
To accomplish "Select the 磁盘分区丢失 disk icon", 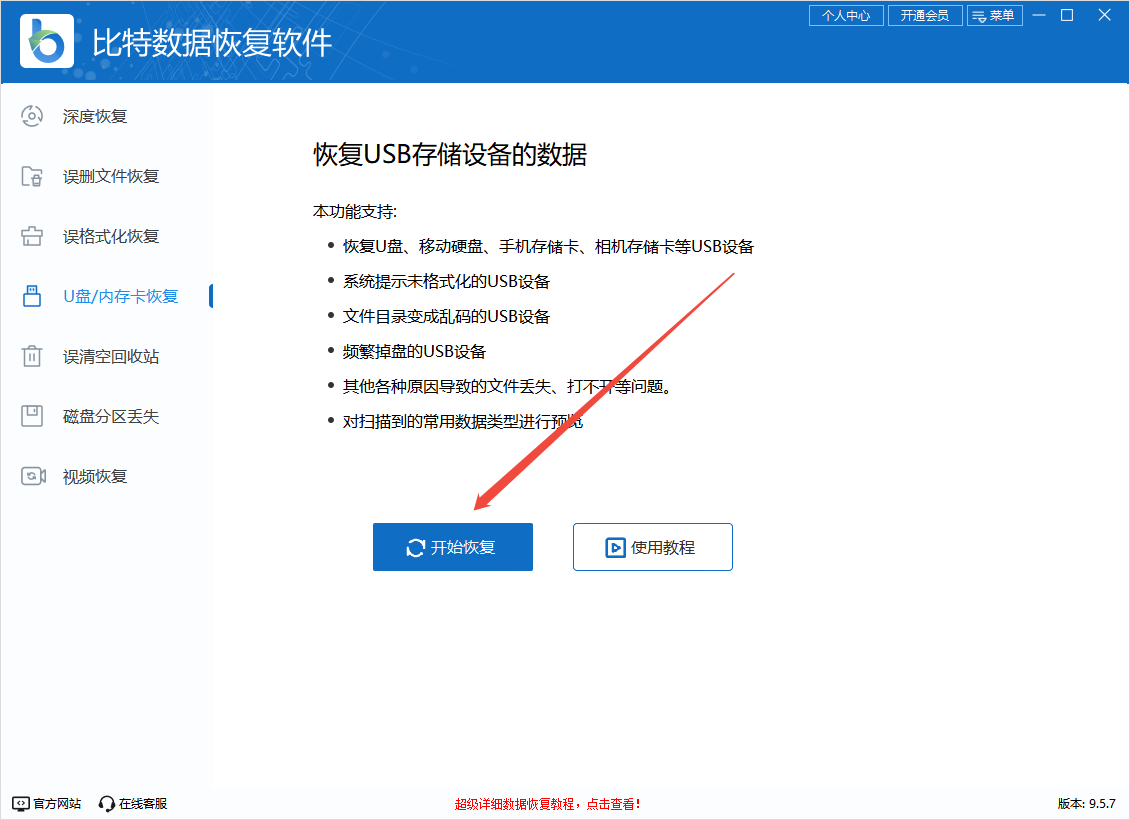I will [x=32, y=416].
